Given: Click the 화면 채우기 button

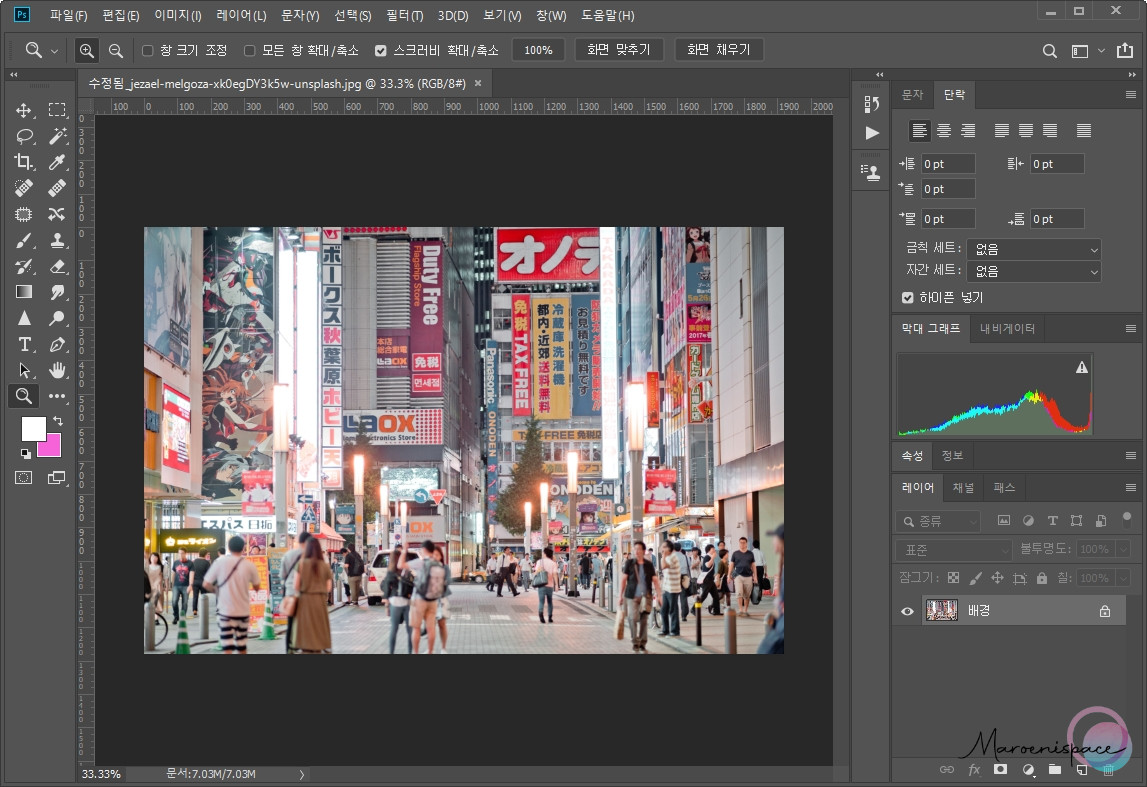Looking at the screenshot, I should tap(719, 50).
